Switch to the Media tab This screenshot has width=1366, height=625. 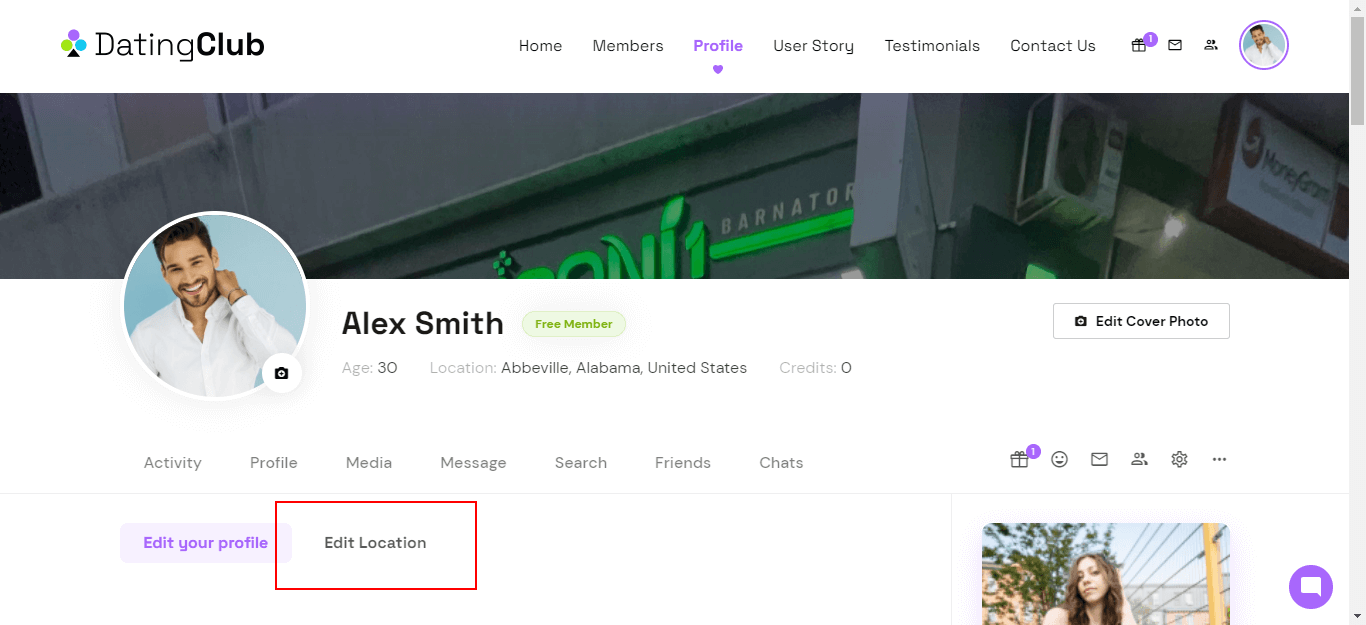tap(369, 463)
